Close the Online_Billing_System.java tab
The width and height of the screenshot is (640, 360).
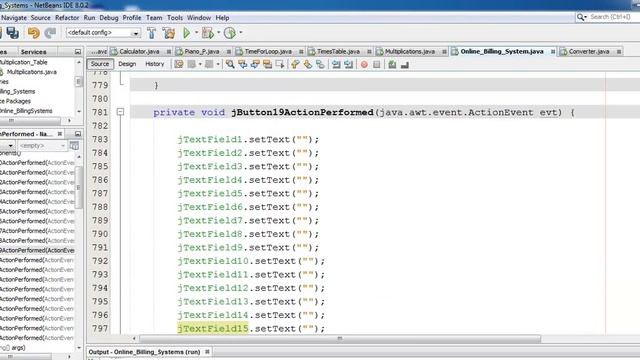(553, 51)
